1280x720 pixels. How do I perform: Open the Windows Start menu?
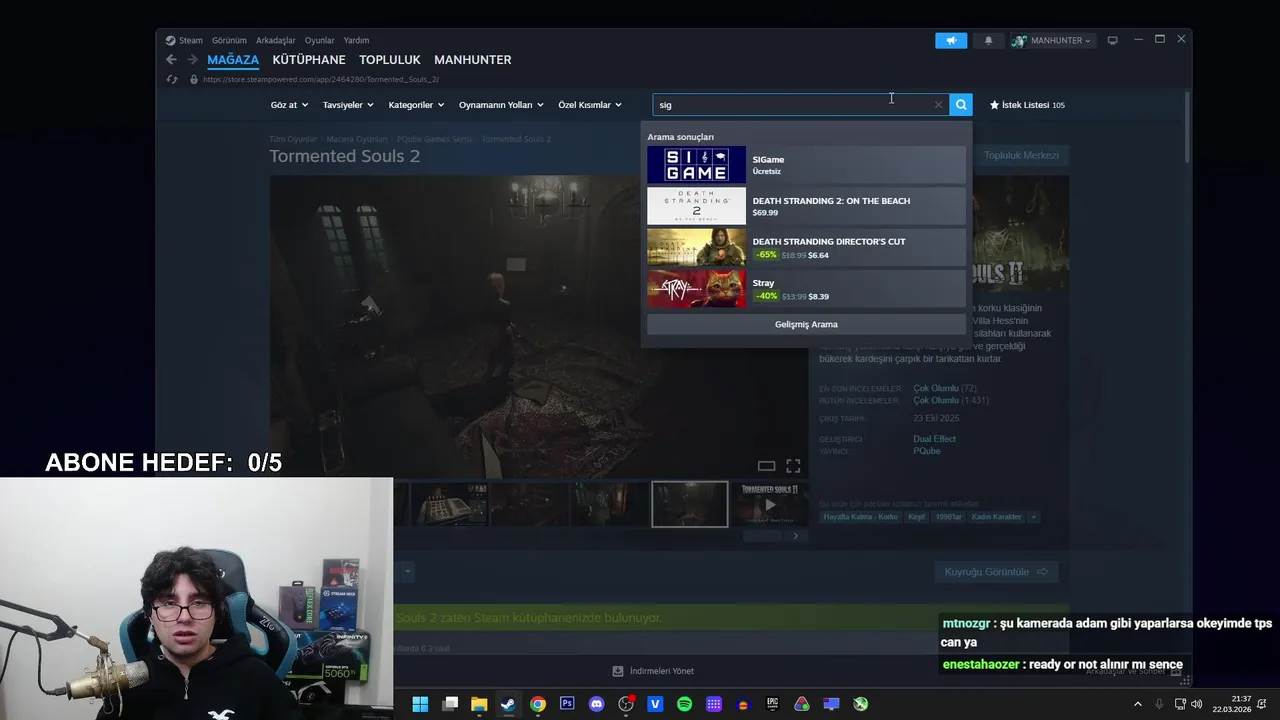point(420,704)
